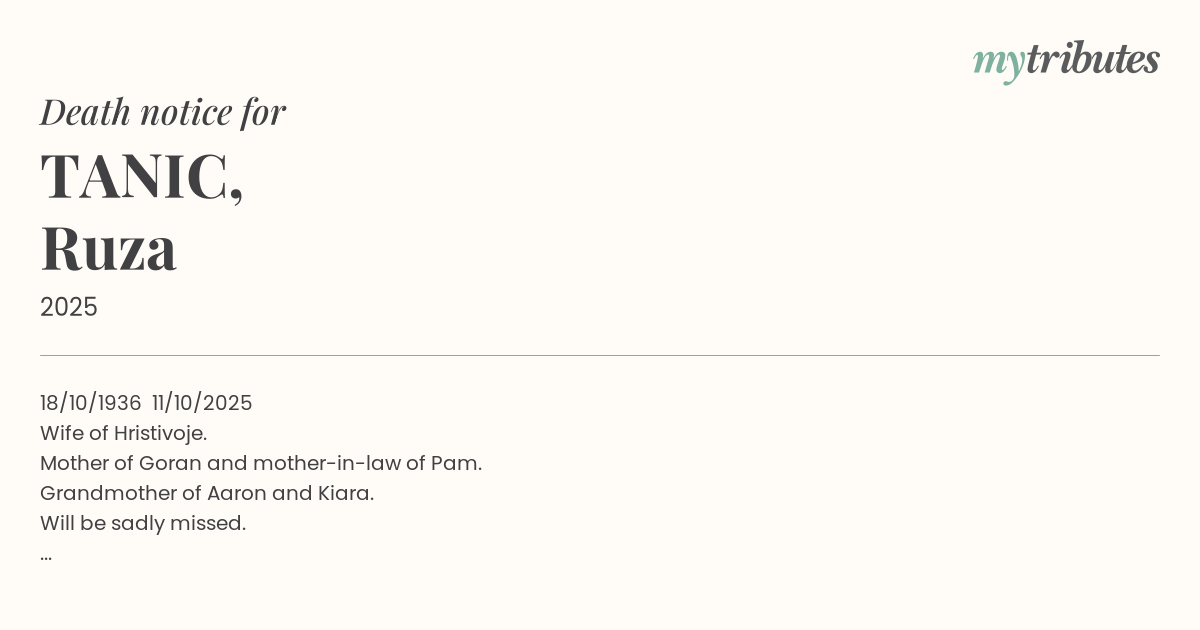
Task: Expand the truncated text via the ellipsis
Action: click(x=46, y=555)
